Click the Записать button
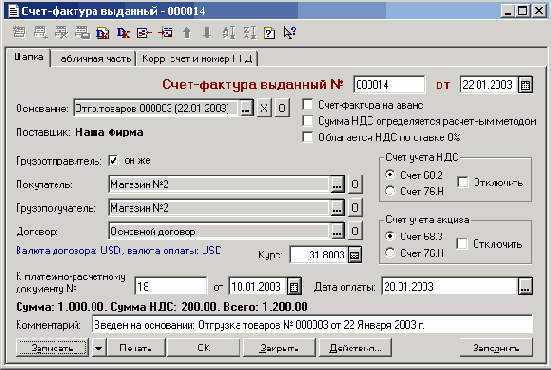 52,348
